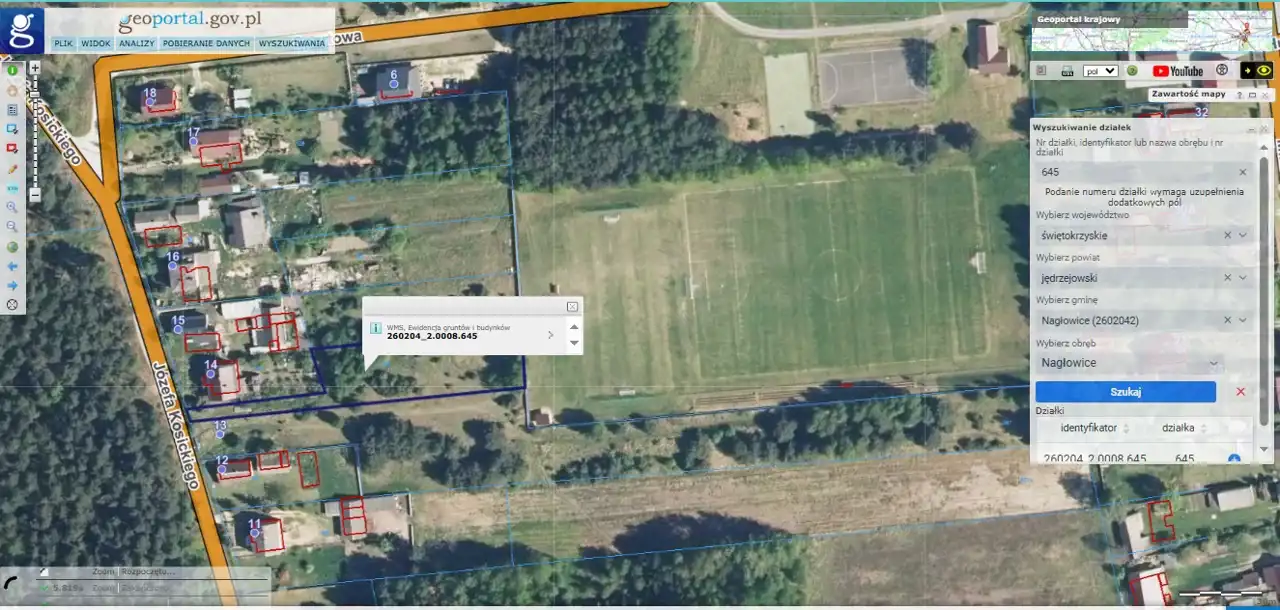
Task: Click the globe full extent icon
Action: pos(13,246)
